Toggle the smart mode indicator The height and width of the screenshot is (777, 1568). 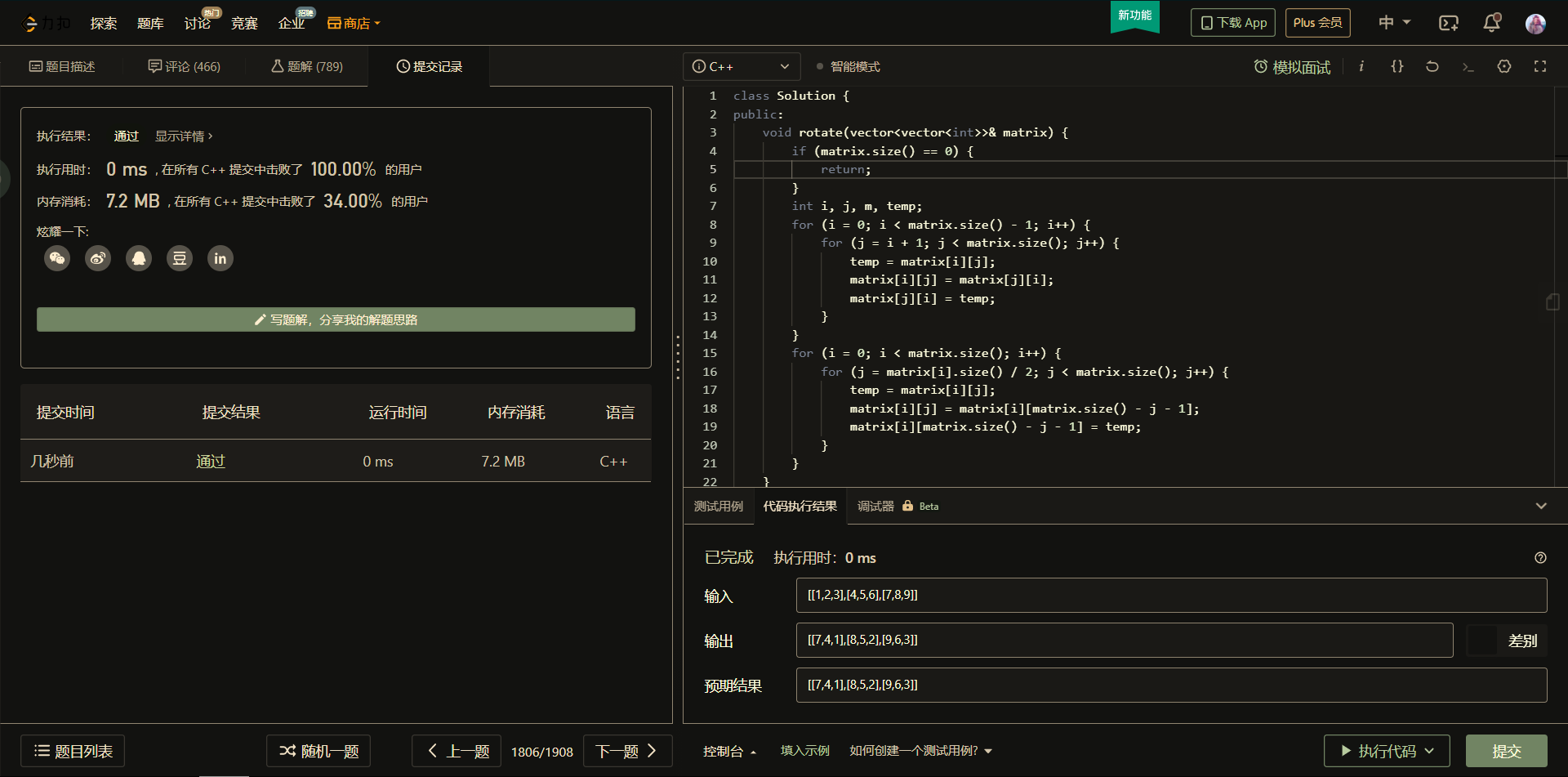[849, 67]
